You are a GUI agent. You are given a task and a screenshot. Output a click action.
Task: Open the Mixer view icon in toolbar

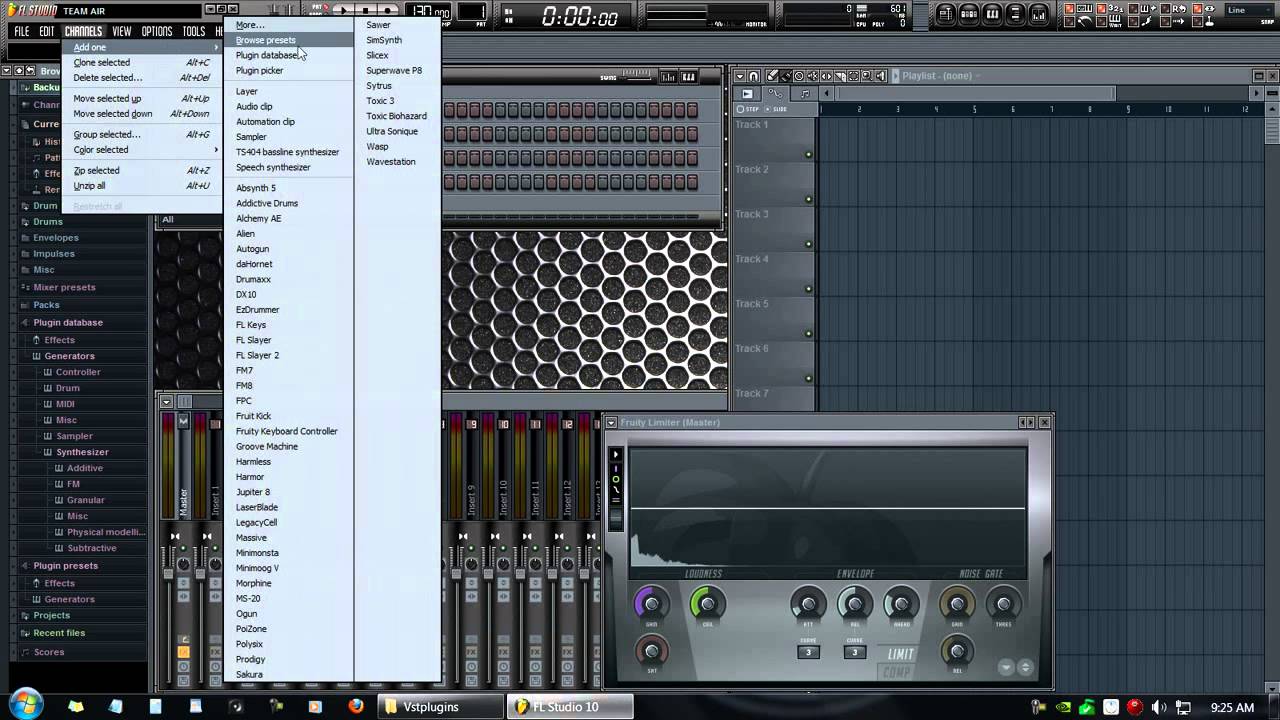pos(1039,14)
